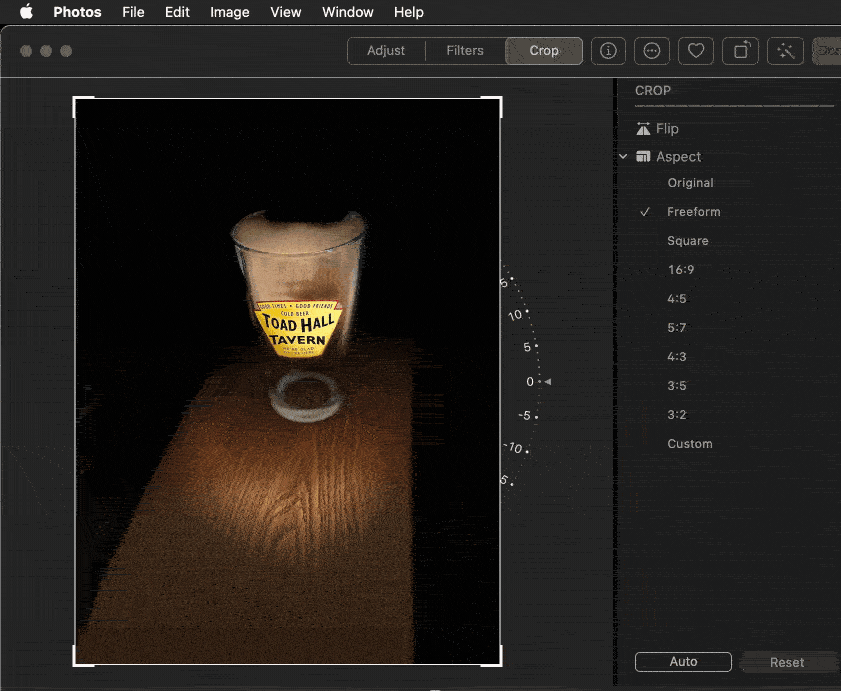The height and width of the screenshot is (691, 841).
Task: Open the Help menu
Action: point(409,12)
